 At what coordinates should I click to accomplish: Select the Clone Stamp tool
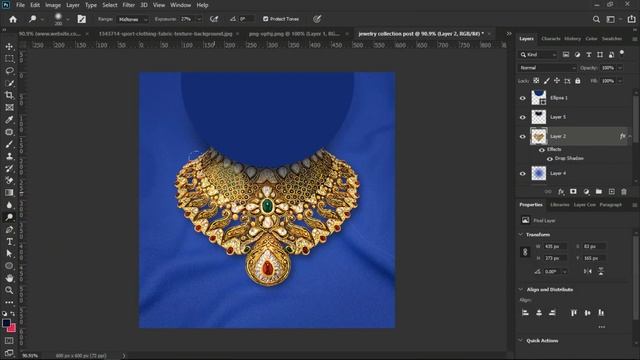pos(9,156)
